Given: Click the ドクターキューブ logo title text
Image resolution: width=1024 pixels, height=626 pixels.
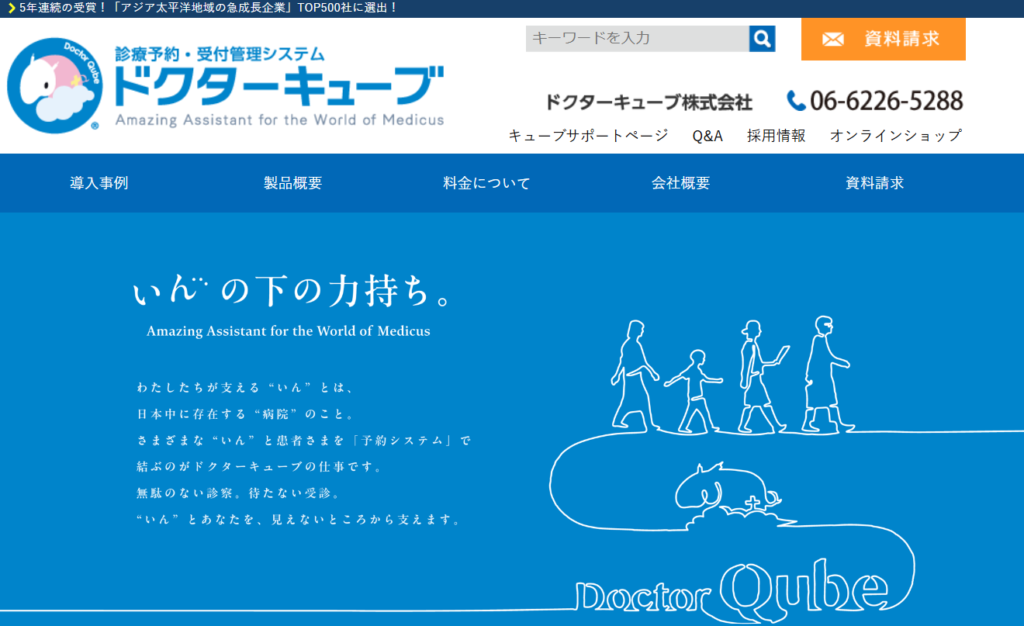Looking at the screenshot, I should tap(279, 86).
